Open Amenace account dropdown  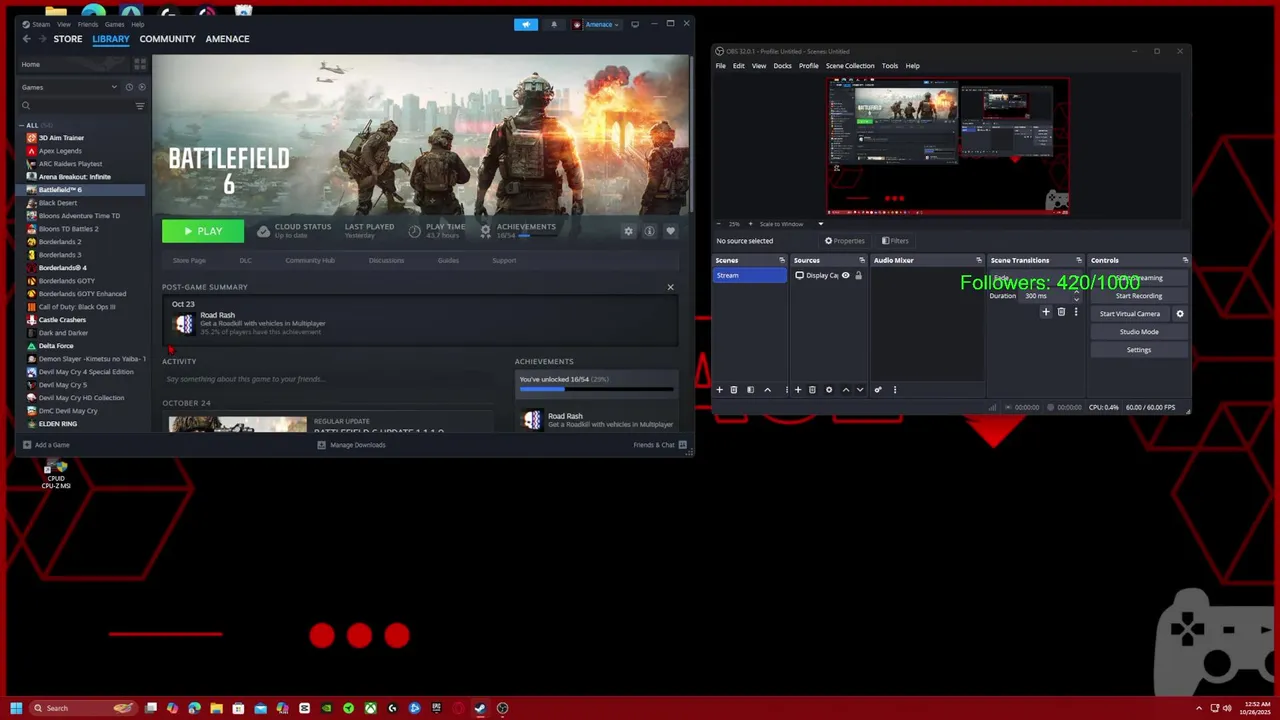point(597,24)
